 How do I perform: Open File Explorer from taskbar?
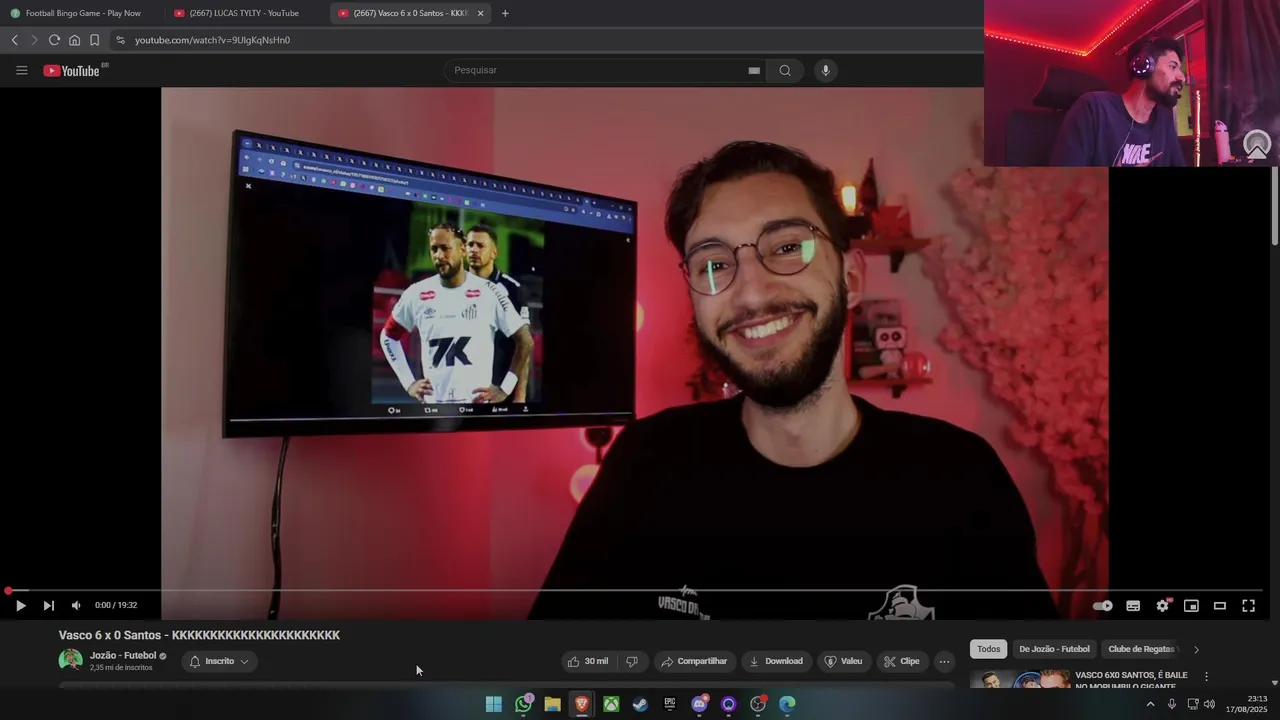pyautogui.click(x=552, y=704)
